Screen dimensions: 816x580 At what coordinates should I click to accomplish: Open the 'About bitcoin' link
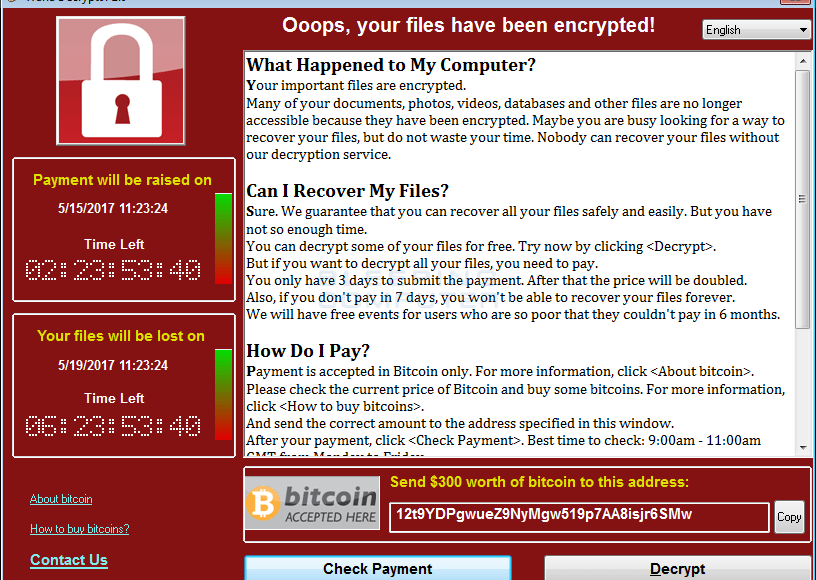click(x=61, y=499)
